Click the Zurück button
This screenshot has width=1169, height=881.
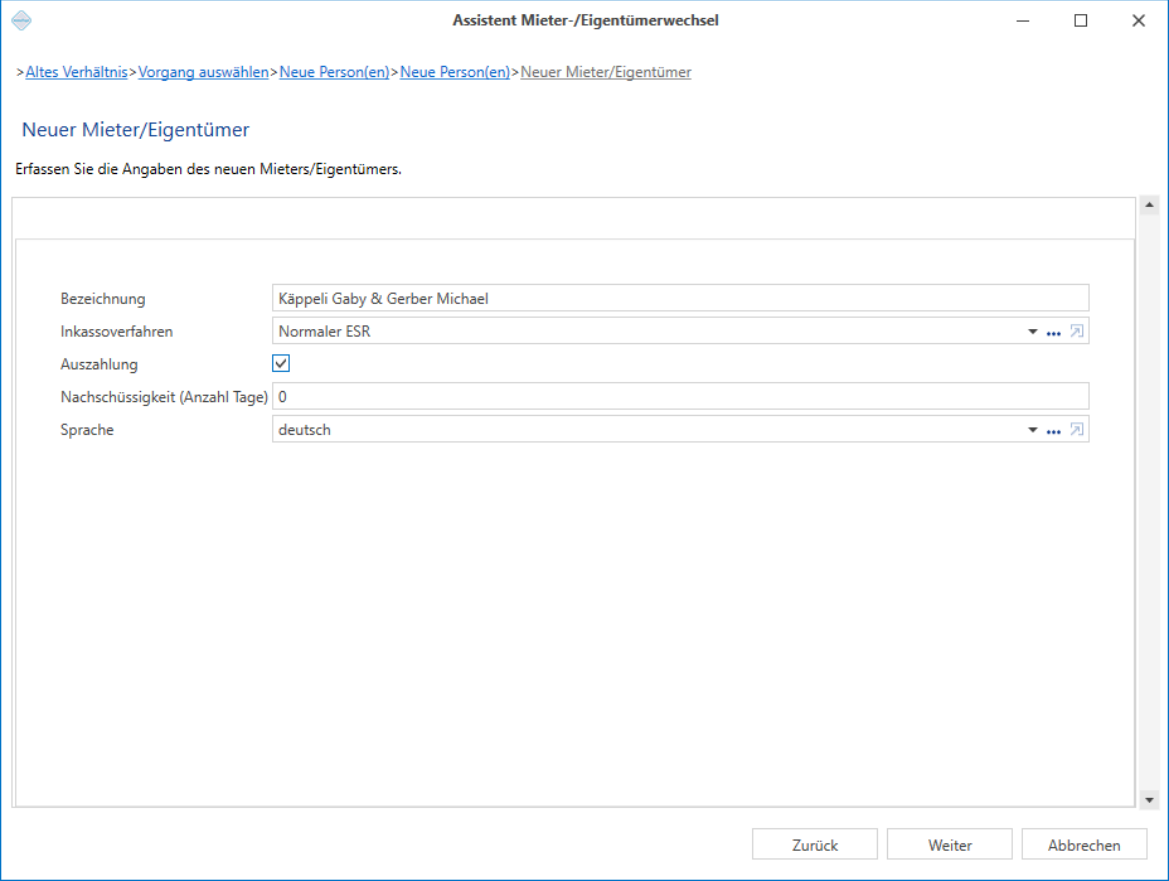[815, 844]
